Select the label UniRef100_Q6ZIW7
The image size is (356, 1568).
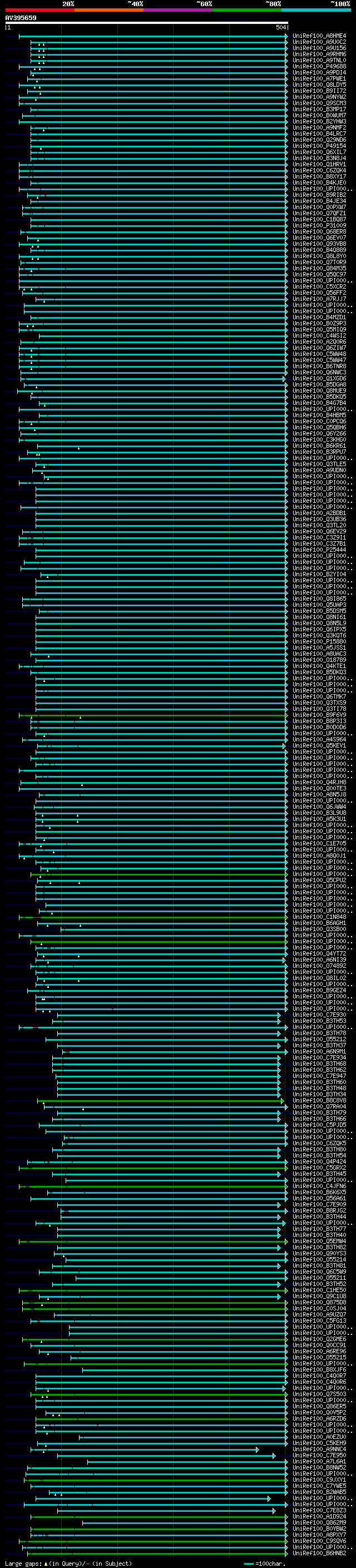click(x=319, y=348)
